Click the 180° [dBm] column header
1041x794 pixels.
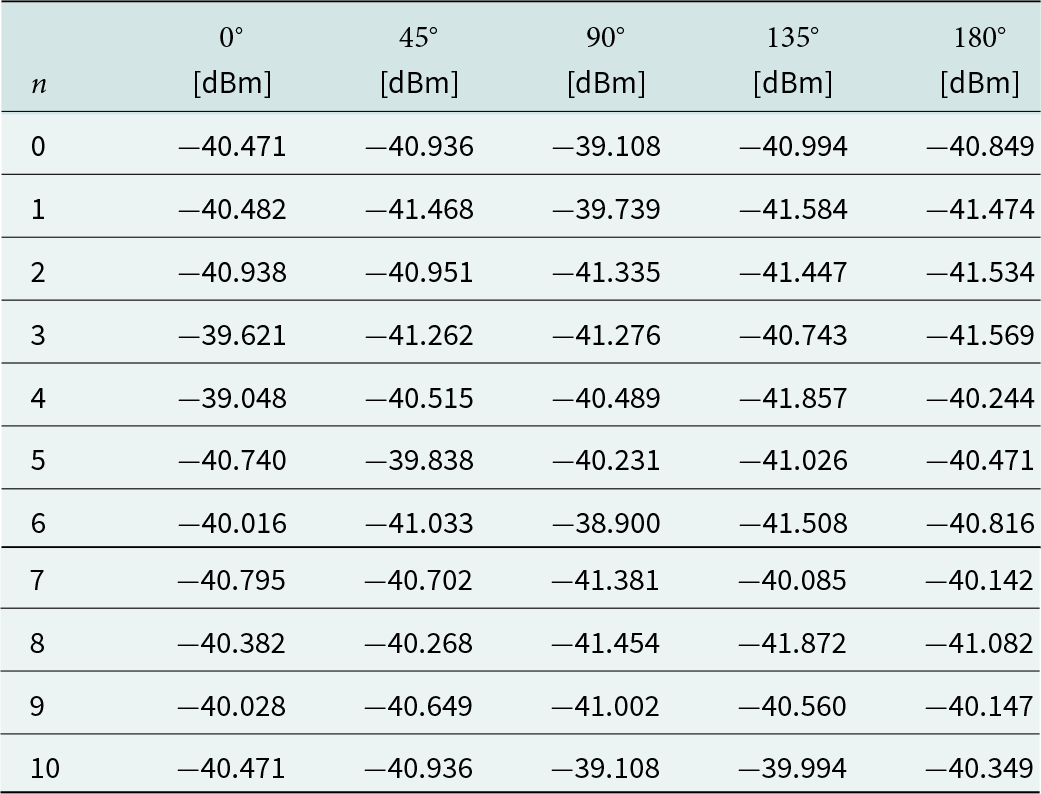pyautogui.click(x=980, y=60)
